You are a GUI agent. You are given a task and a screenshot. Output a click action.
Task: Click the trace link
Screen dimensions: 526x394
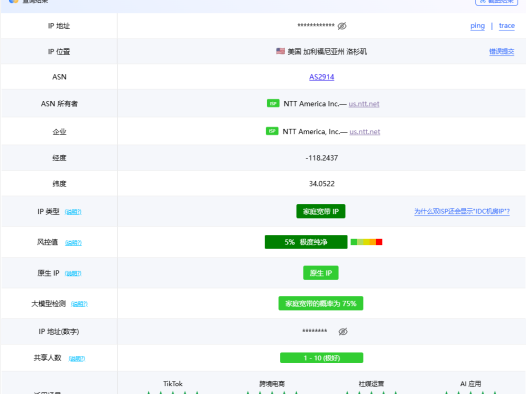[x=507, y=26]
